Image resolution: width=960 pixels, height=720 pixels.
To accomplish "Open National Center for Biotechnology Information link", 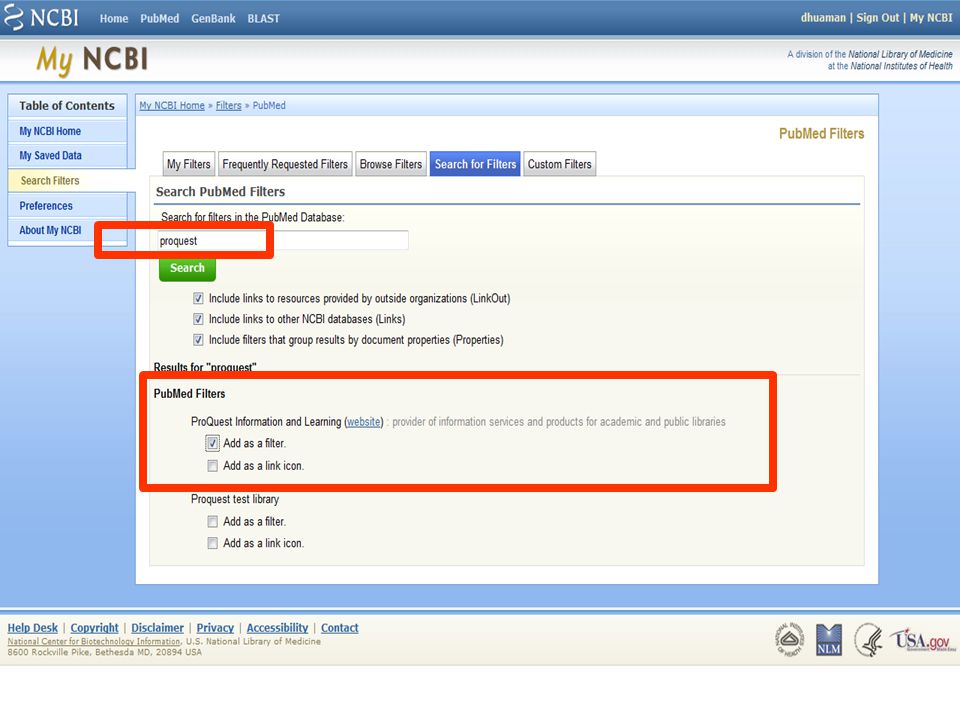I will point(94,641).
